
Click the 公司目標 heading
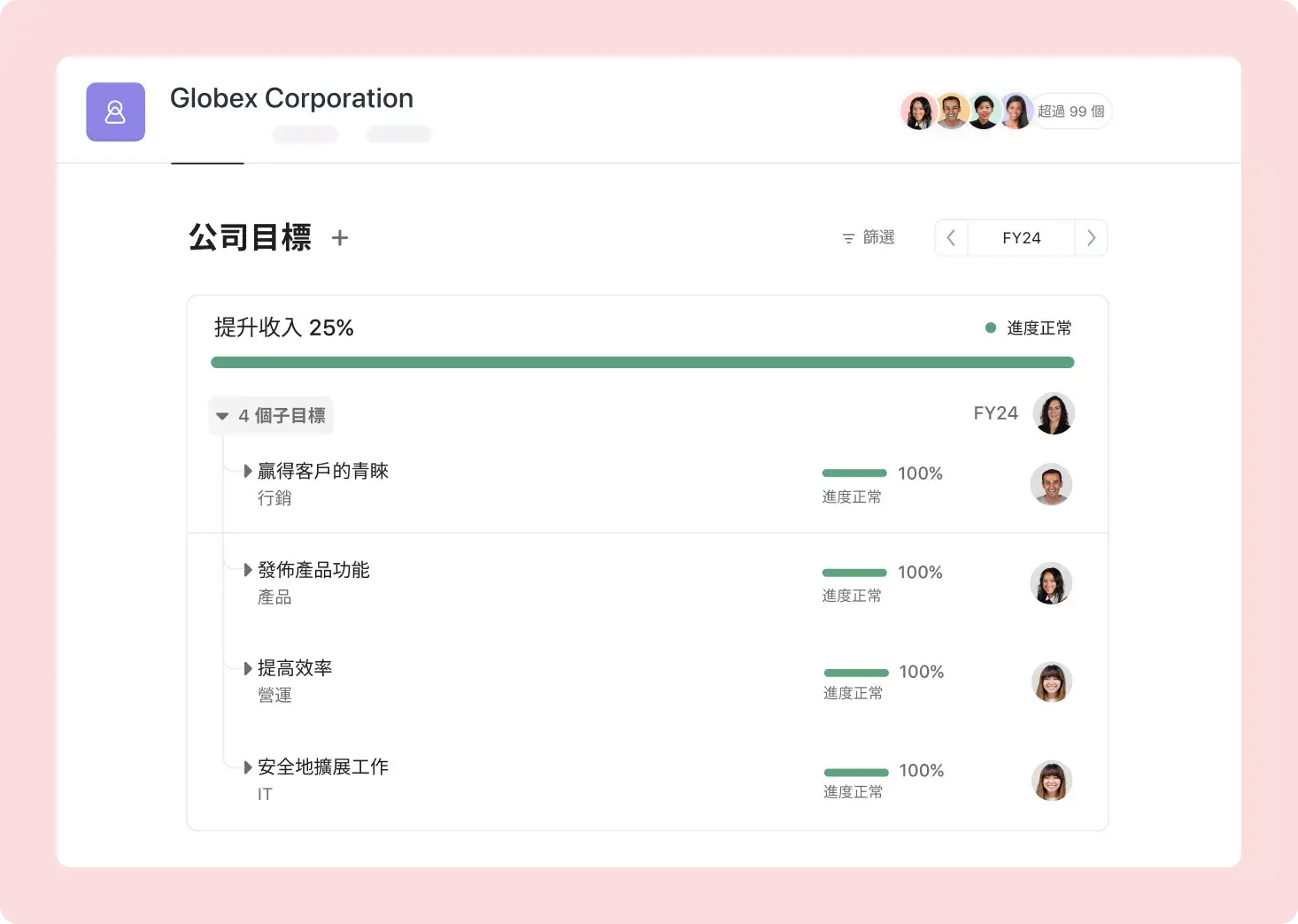tap(250, 237)
